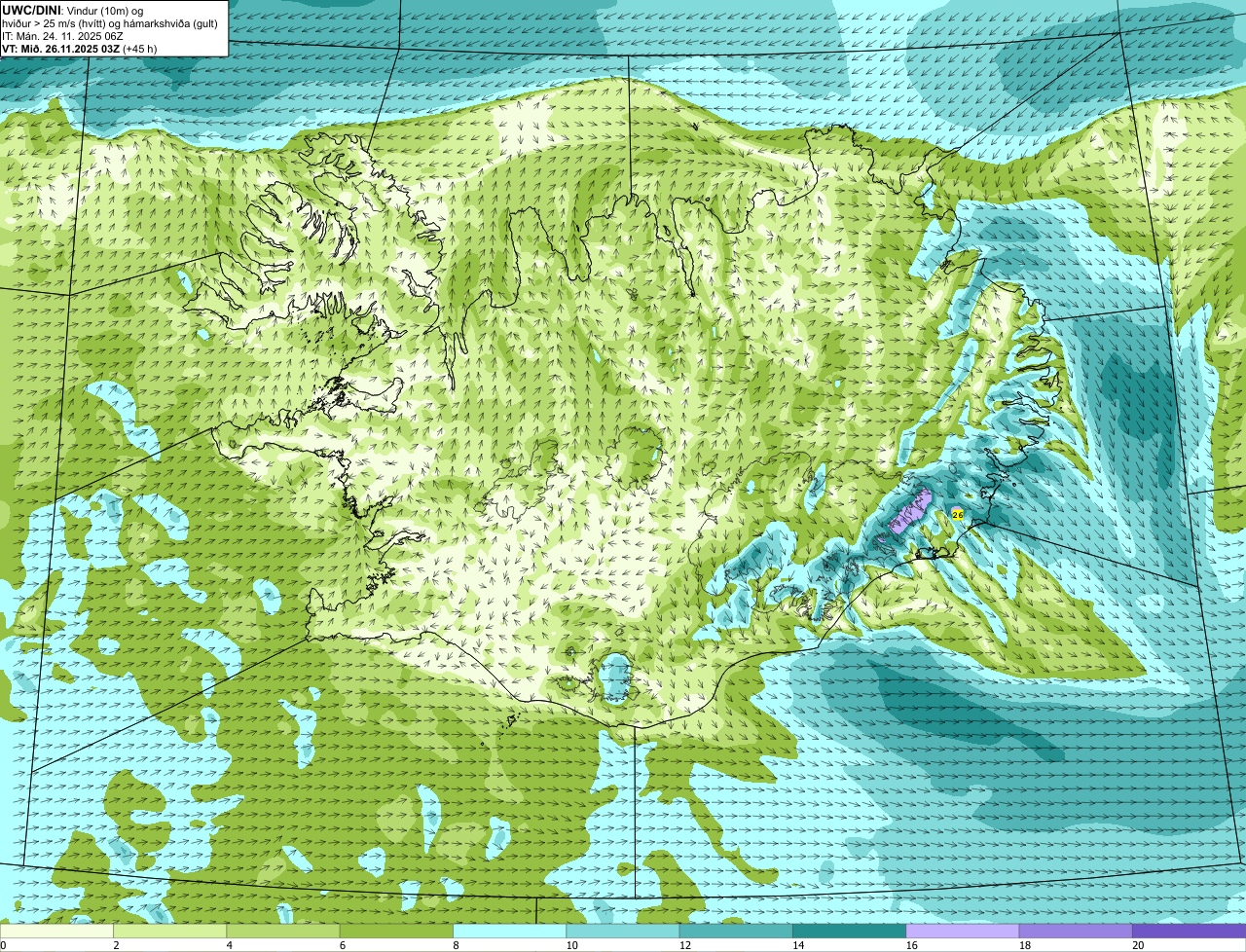Select the 0–2 m/s pale color swatch
The width and height of the screenshot is (1246, 952).
[56, 932]
